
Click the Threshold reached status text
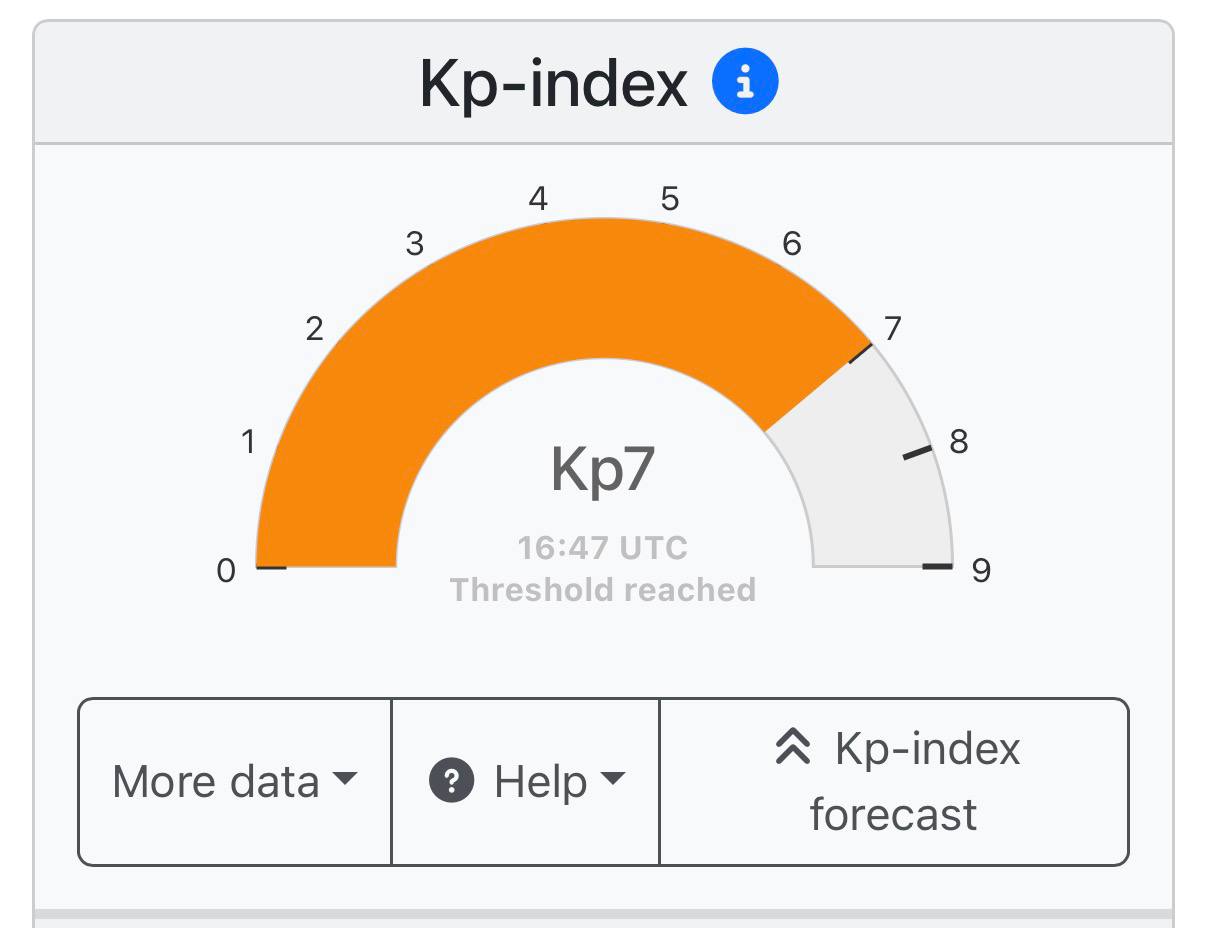click(x=602, y=589)
